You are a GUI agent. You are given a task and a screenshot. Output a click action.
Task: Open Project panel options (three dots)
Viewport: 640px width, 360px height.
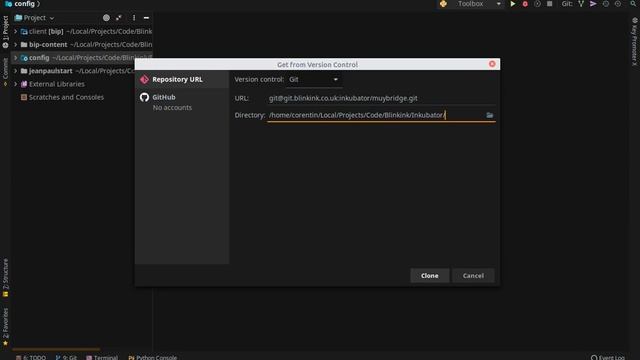click(x=133, y=18)
